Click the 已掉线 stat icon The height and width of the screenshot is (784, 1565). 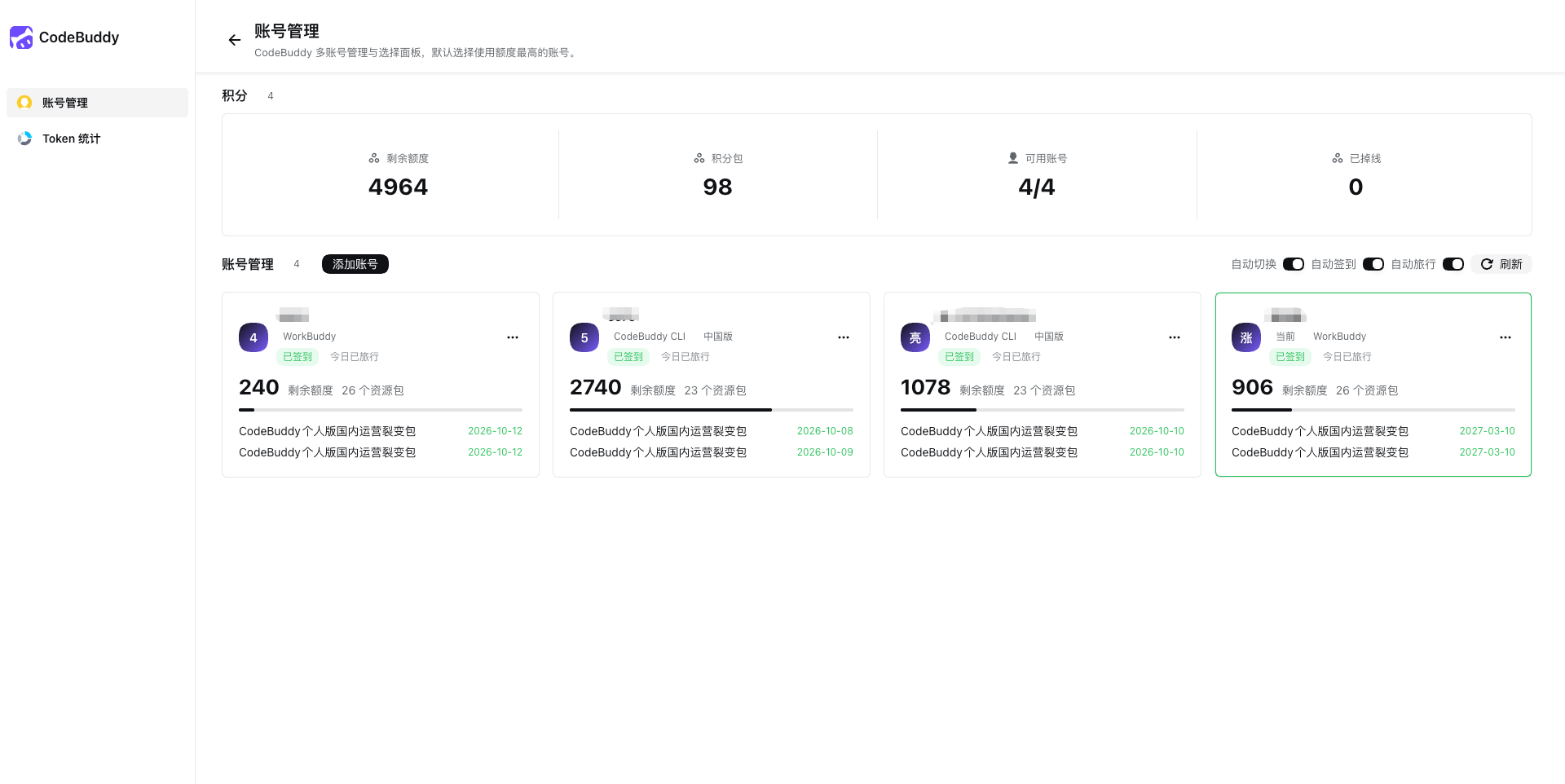pos(1338,158)
